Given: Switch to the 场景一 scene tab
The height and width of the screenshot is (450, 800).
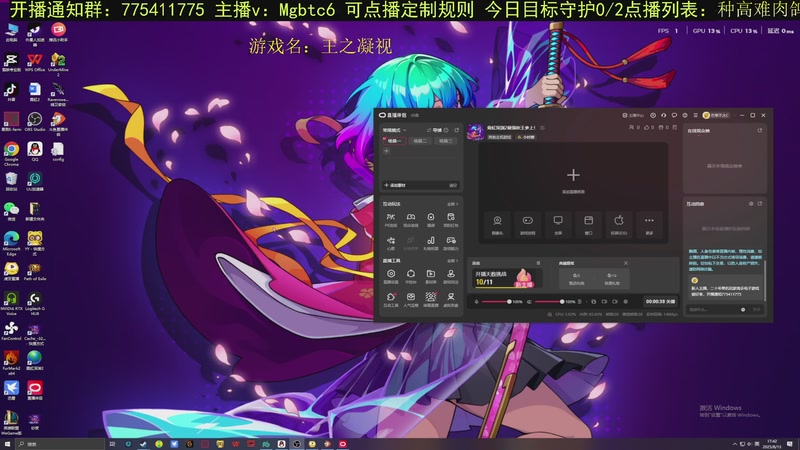Looking at the screenshot, I should (x=395, y=141).
